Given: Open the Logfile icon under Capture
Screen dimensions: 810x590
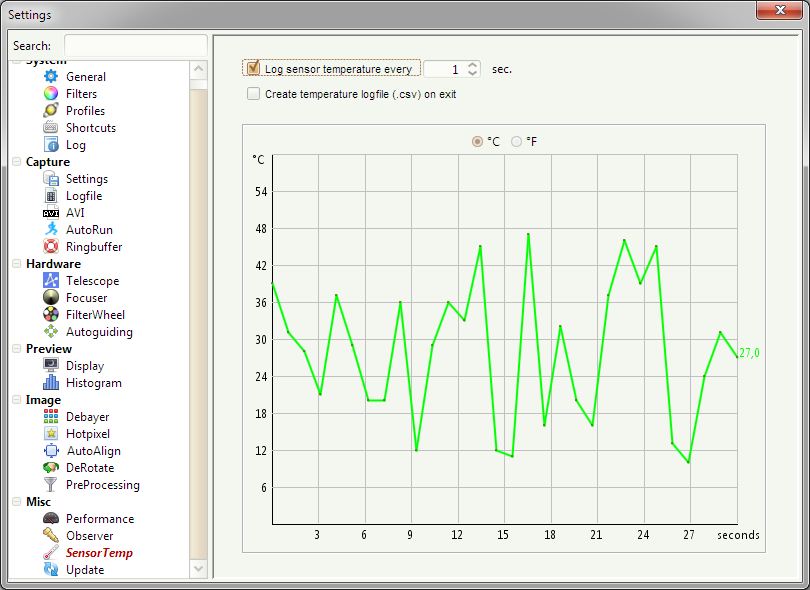Looking at the screenshot, I should point(51,196).
